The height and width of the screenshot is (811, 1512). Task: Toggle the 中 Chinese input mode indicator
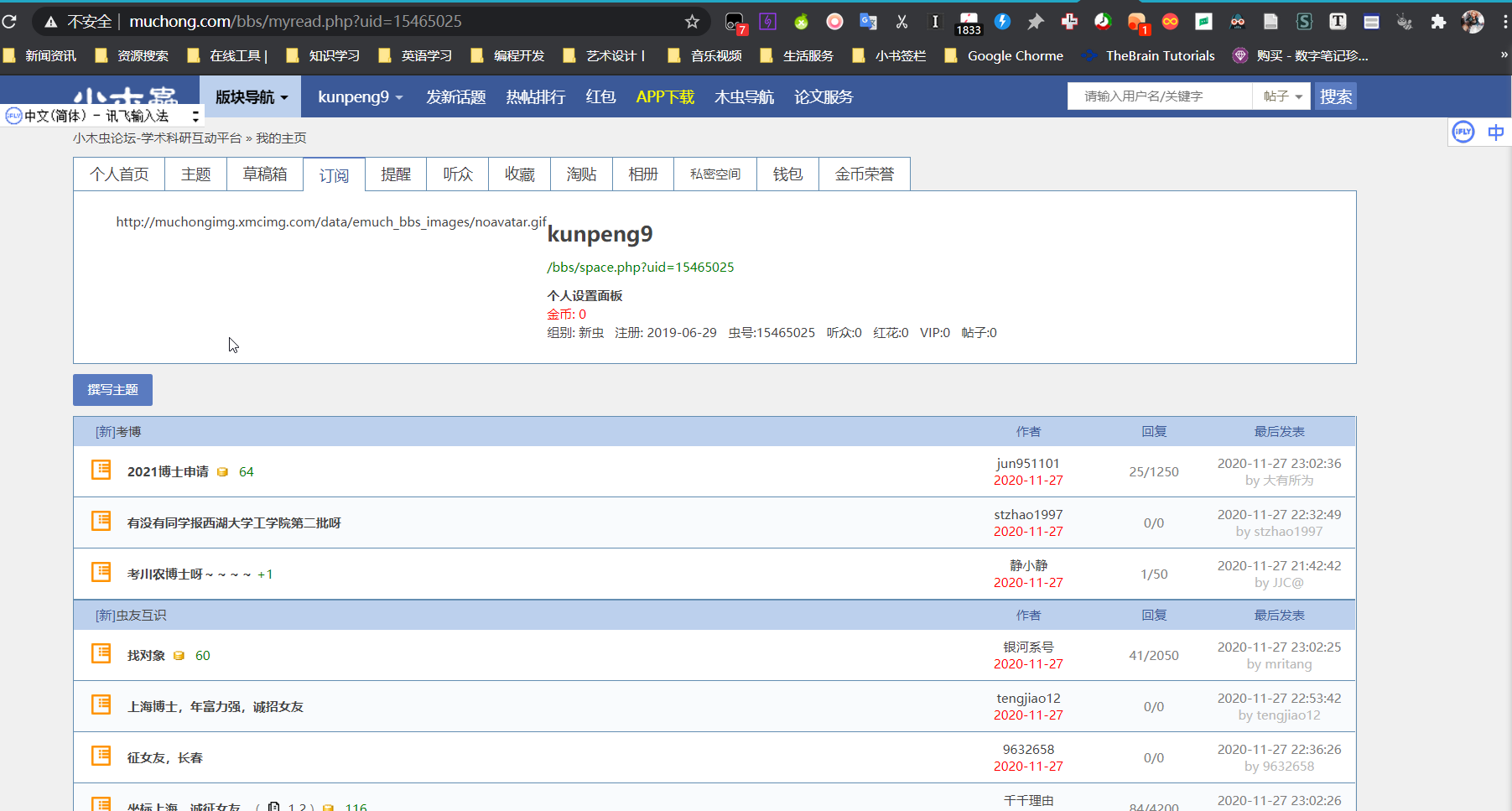click(1495, 132)
